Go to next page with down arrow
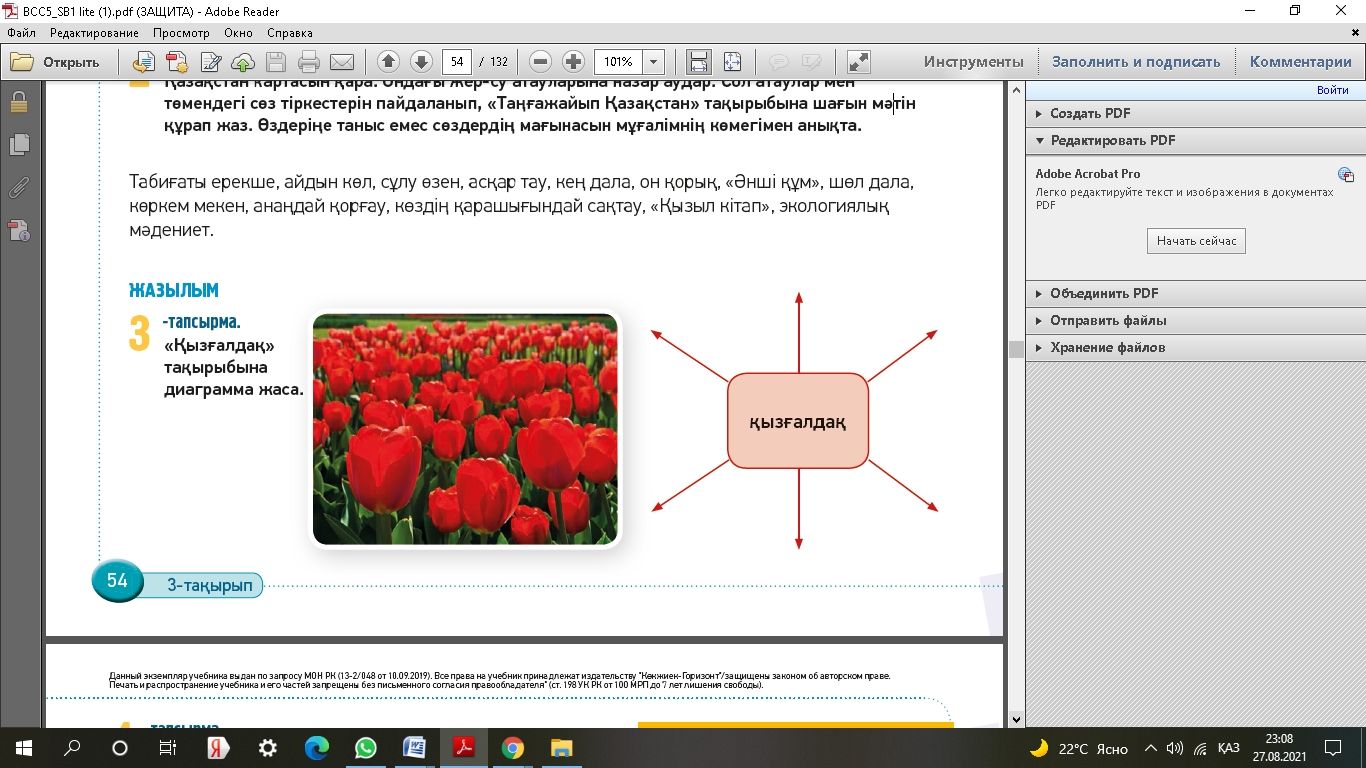 click(421, 62)
